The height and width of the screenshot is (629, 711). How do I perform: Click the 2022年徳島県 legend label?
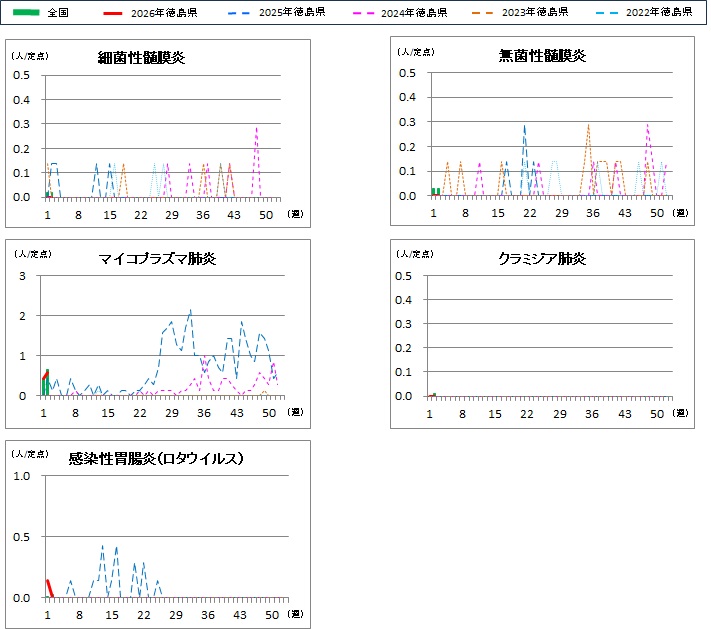pos(659,12)
